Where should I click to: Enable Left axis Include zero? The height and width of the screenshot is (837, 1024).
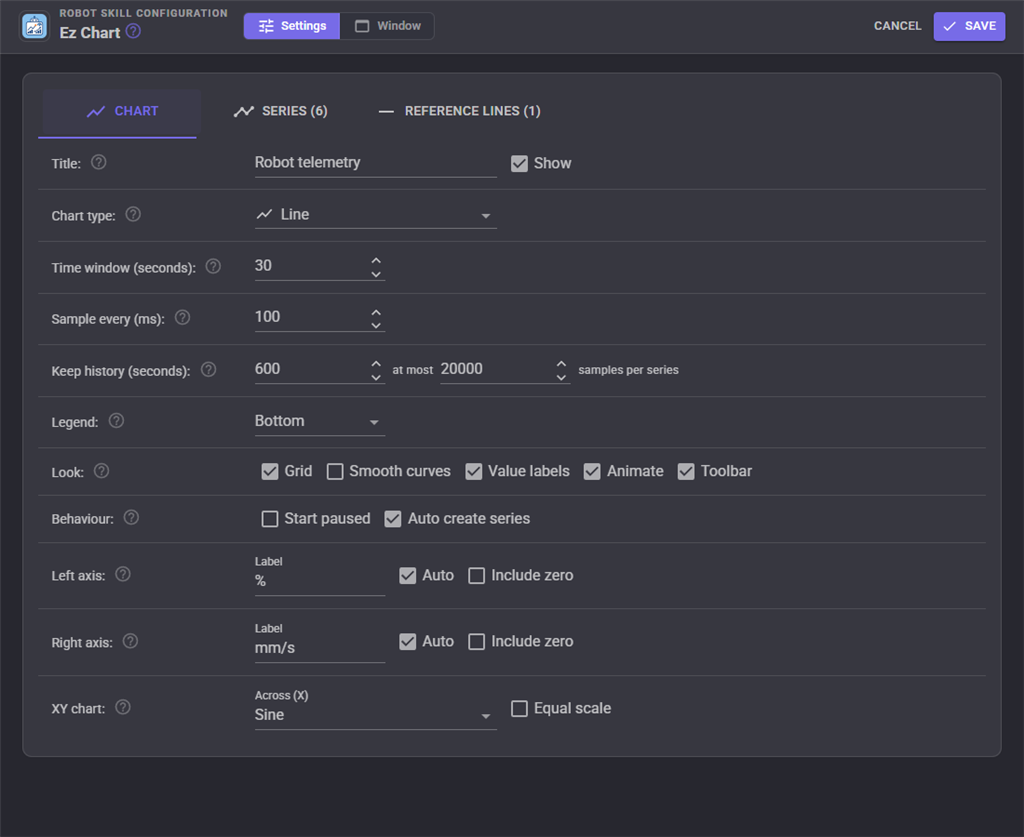[x=477, y=575]
